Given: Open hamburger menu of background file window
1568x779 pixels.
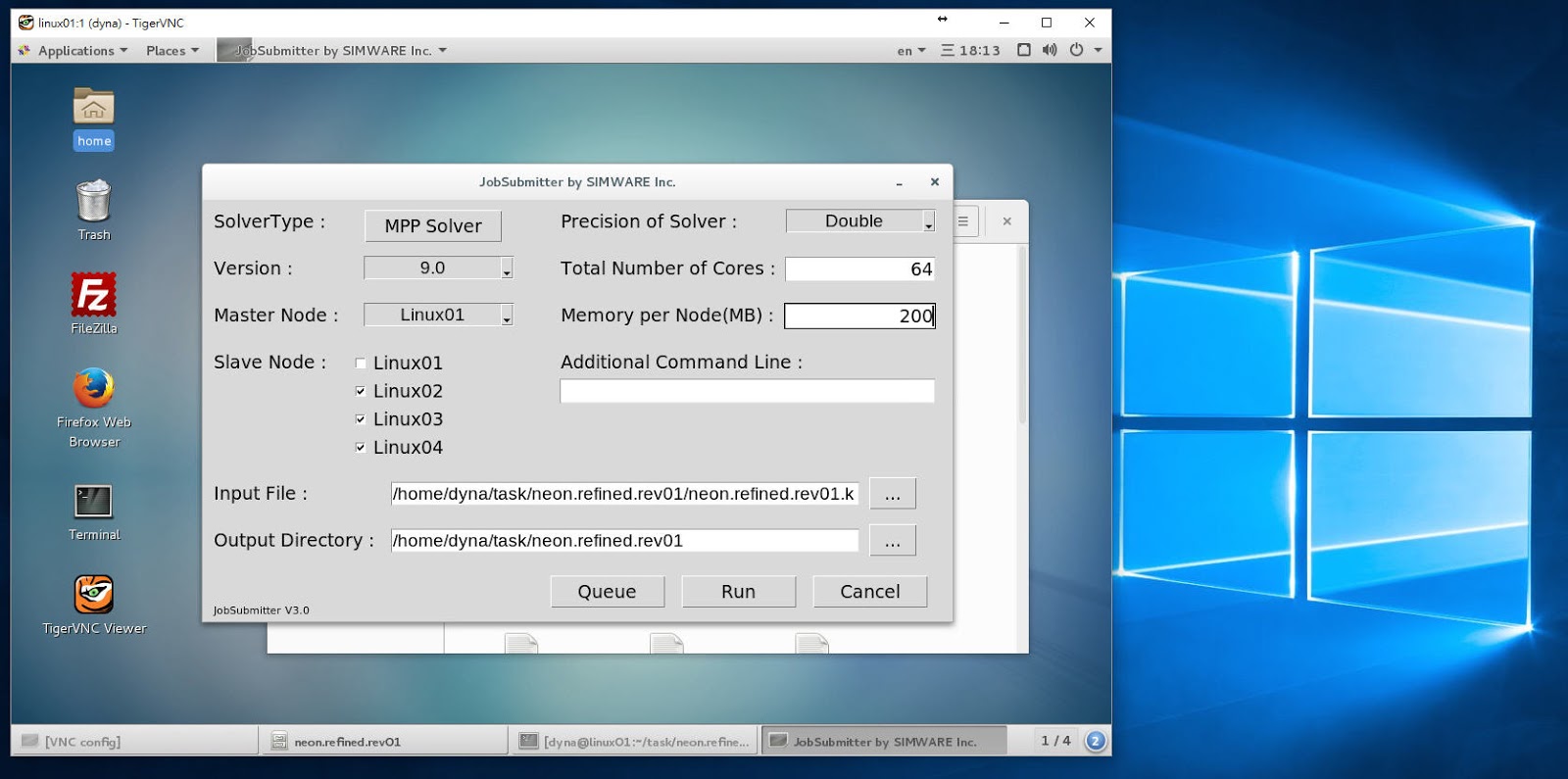Looking at the screenshot, I should pos(963,221).
